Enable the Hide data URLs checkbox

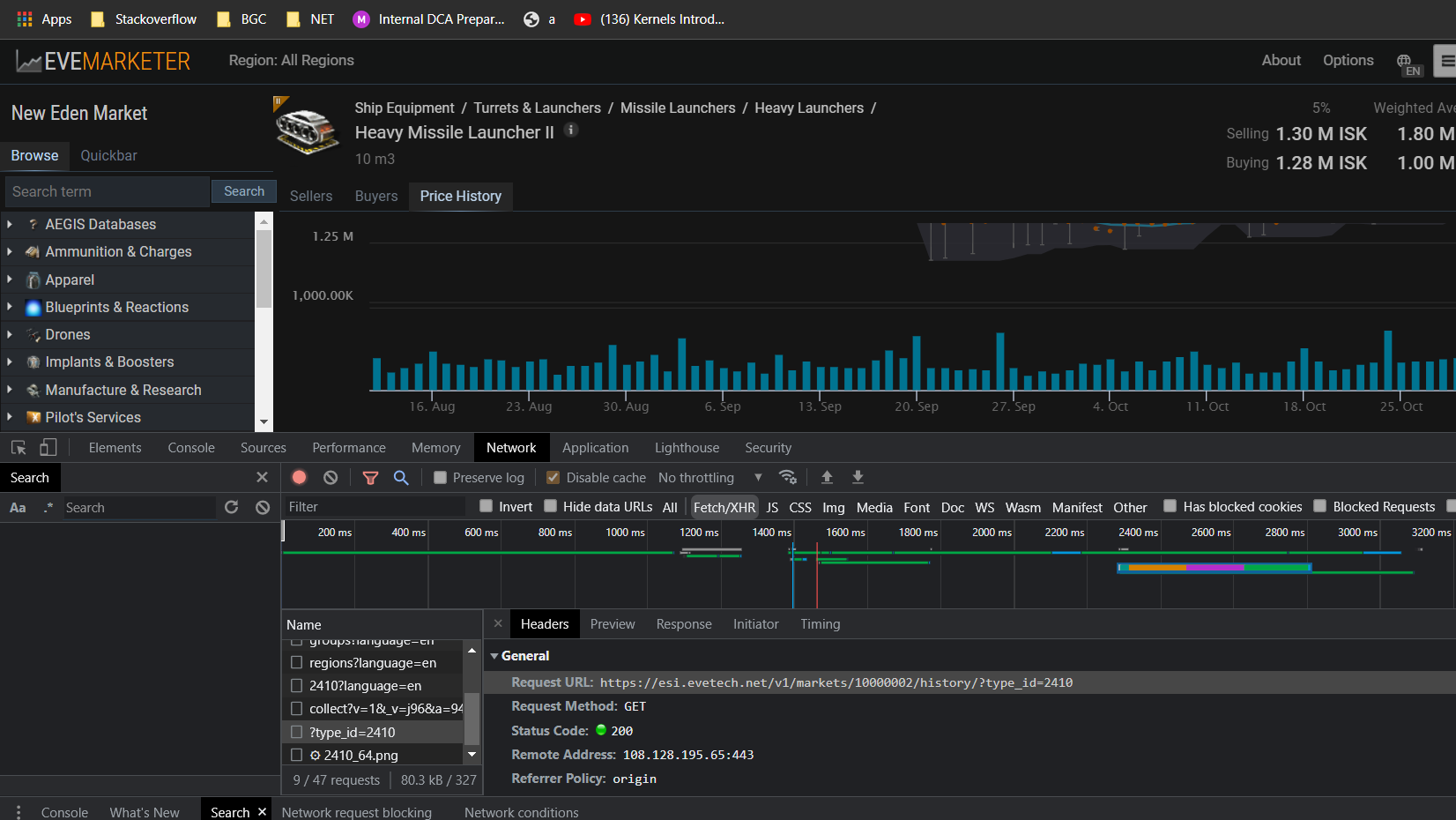point(550,506)
